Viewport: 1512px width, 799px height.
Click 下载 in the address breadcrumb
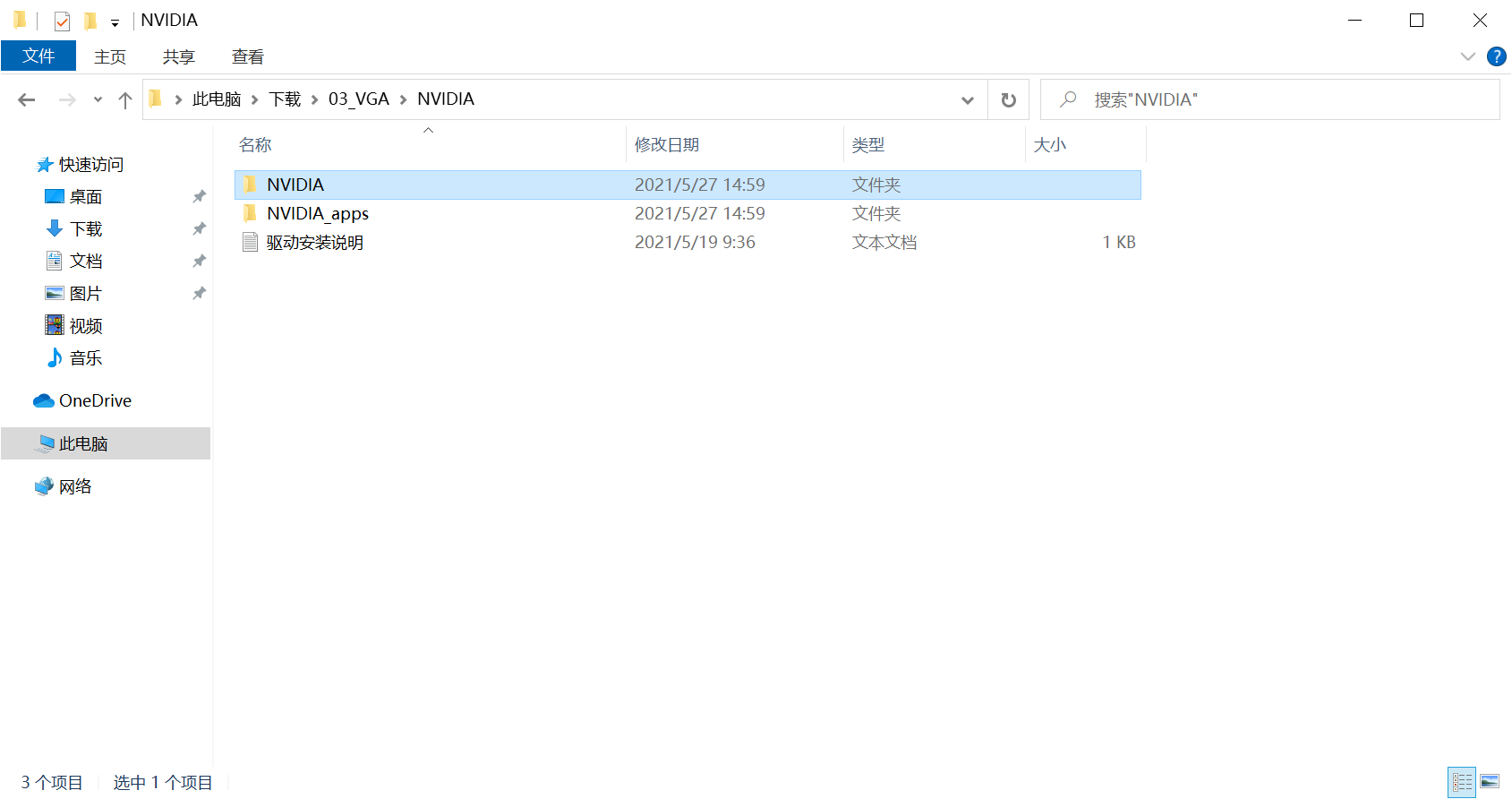pos(285,99)
